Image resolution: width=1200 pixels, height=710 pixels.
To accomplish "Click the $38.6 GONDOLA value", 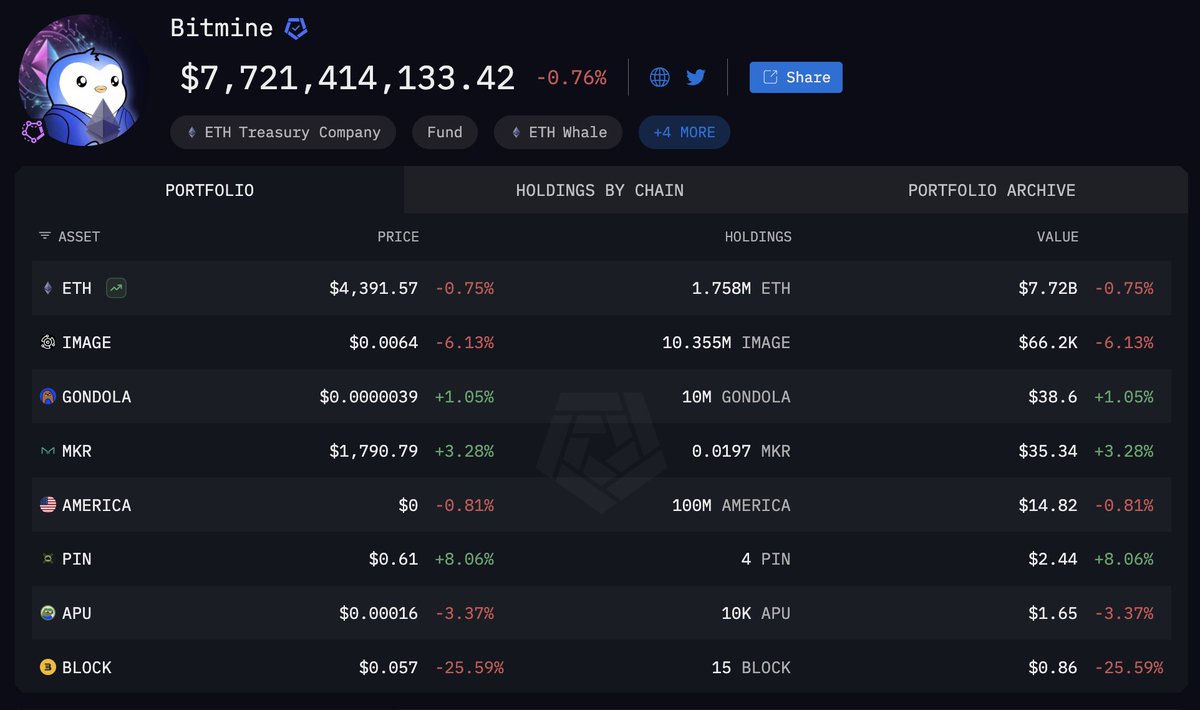I will 1053,396.
